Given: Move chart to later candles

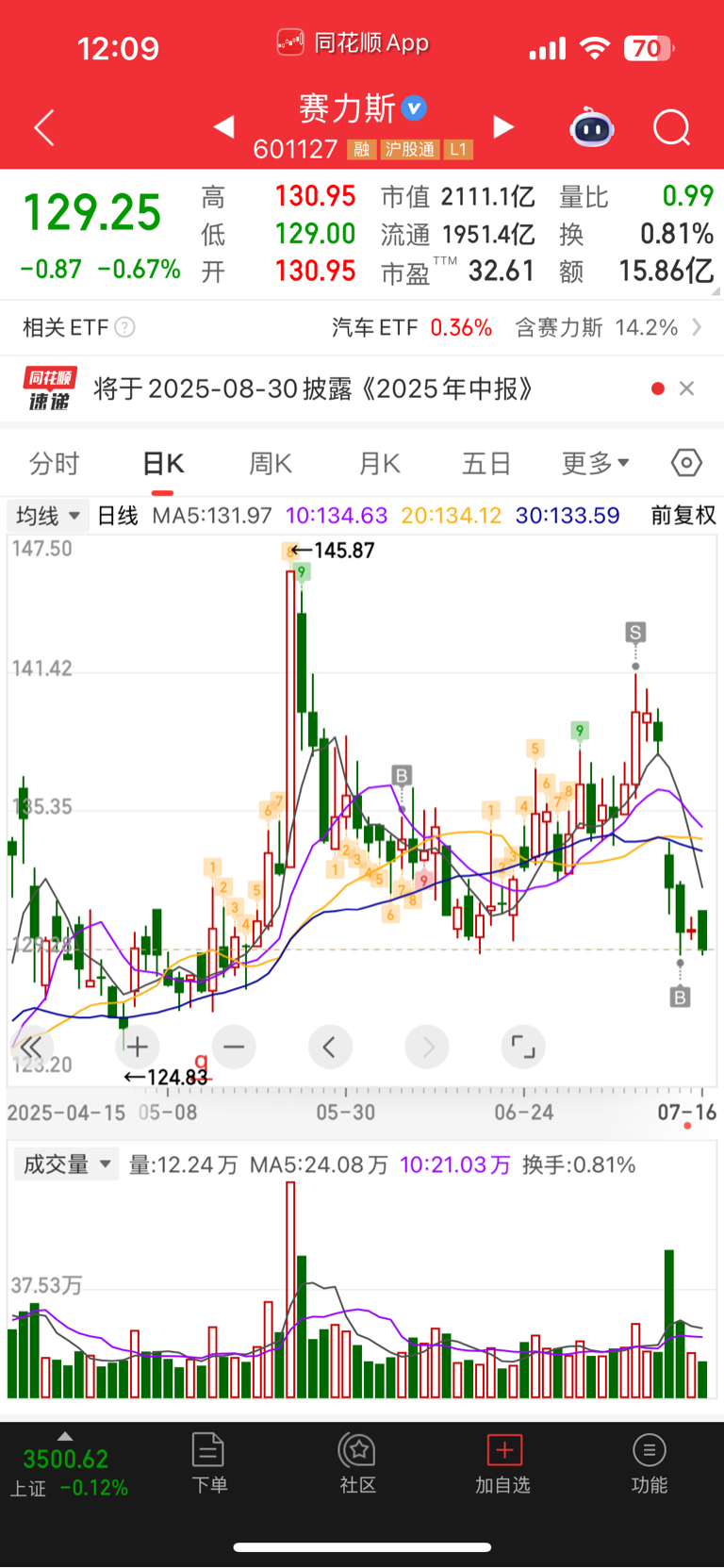Looking at the screenshot, I should click(x=426, y=1047).
